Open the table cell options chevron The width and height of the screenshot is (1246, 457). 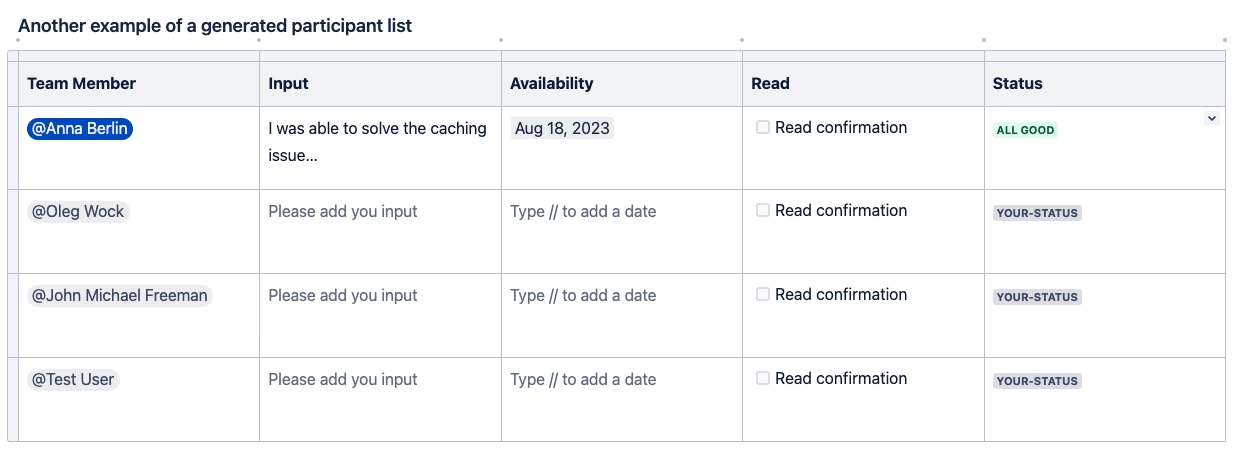(x=1212, y=118)
